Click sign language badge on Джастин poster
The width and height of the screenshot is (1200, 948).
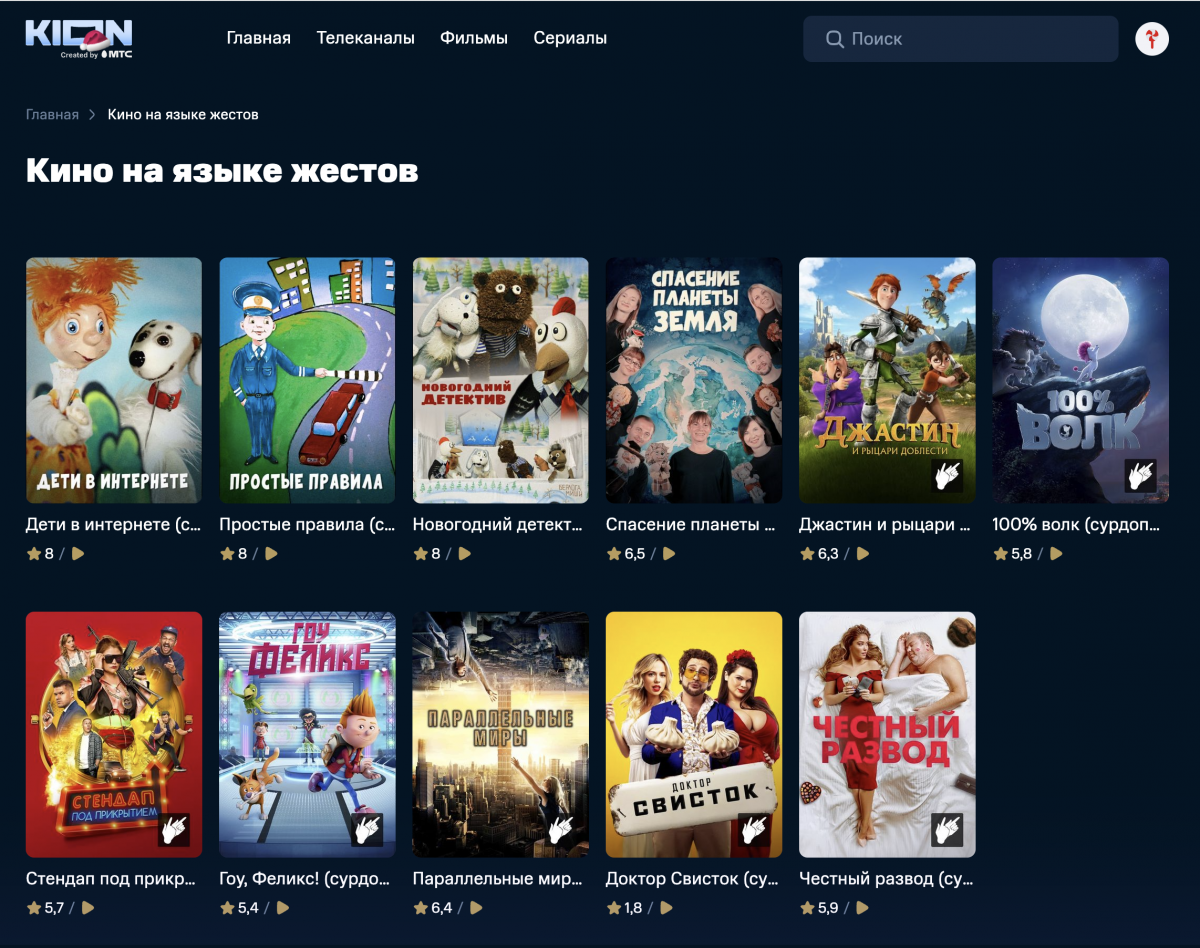point(946,475)
